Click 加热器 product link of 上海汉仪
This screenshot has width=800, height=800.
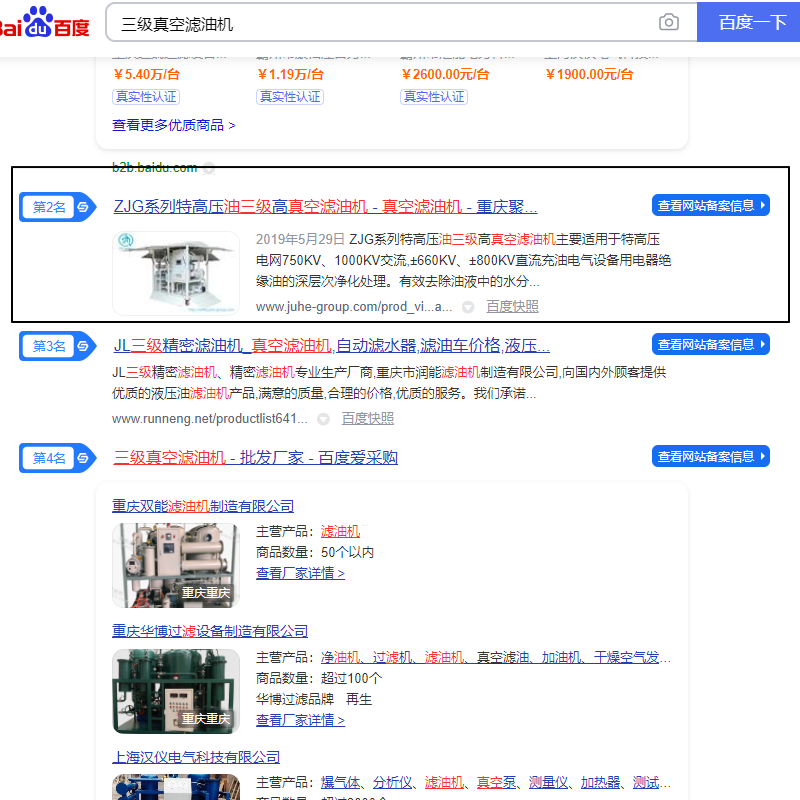600,783
